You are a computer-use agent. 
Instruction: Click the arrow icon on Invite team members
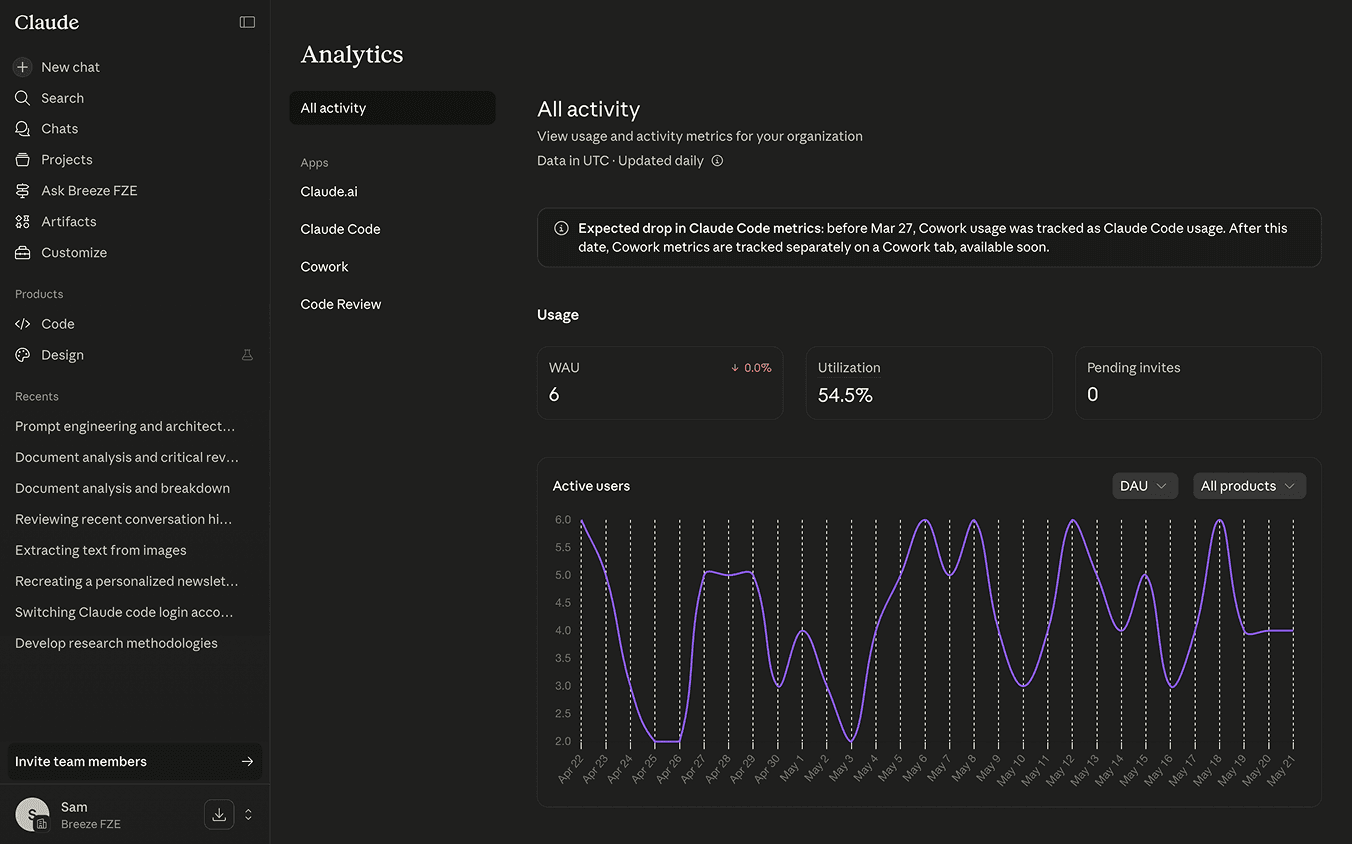pyautogui.click(x=247, y=762)
